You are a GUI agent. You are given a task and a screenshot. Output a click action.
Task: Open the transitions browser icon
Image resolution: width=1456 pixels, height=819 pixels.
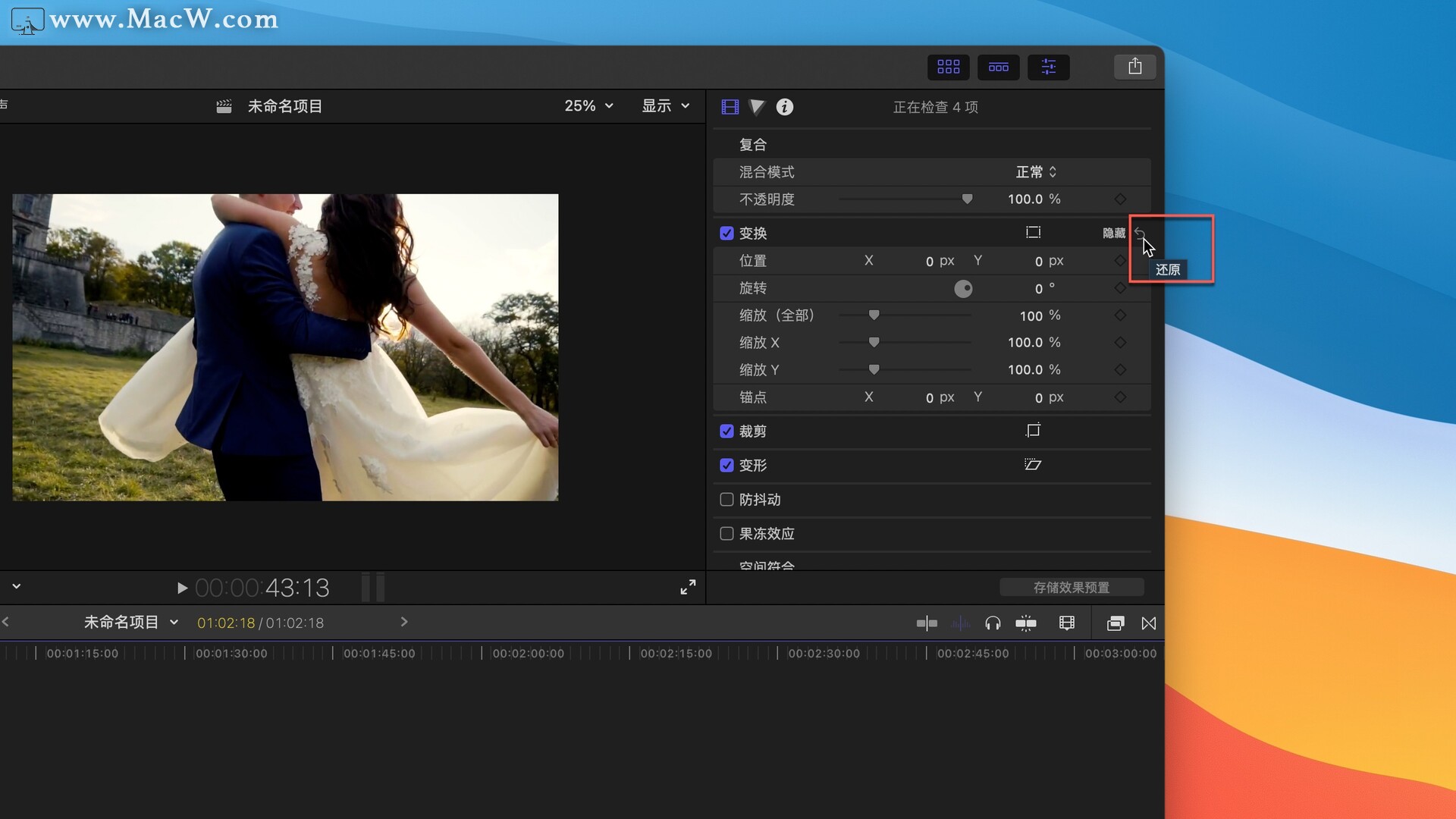[x=1149, y=623]
